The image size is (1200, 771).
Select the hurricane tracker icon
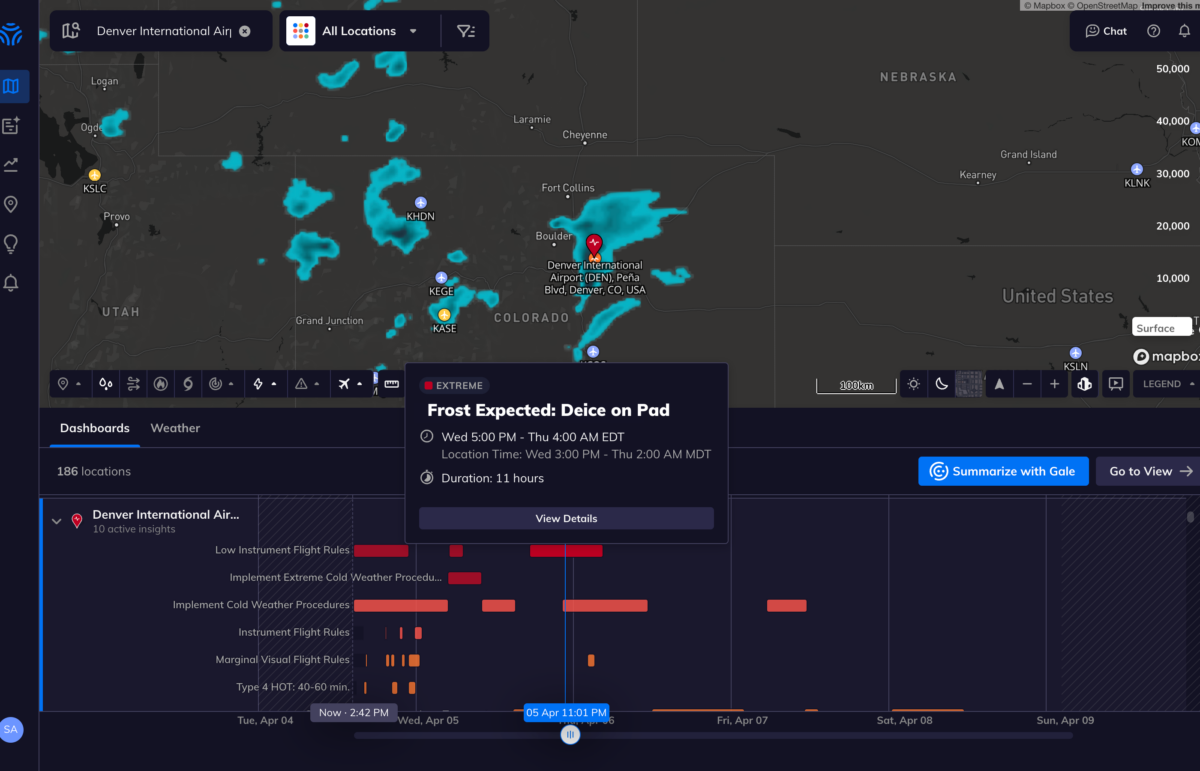click(x=187, y=384)
